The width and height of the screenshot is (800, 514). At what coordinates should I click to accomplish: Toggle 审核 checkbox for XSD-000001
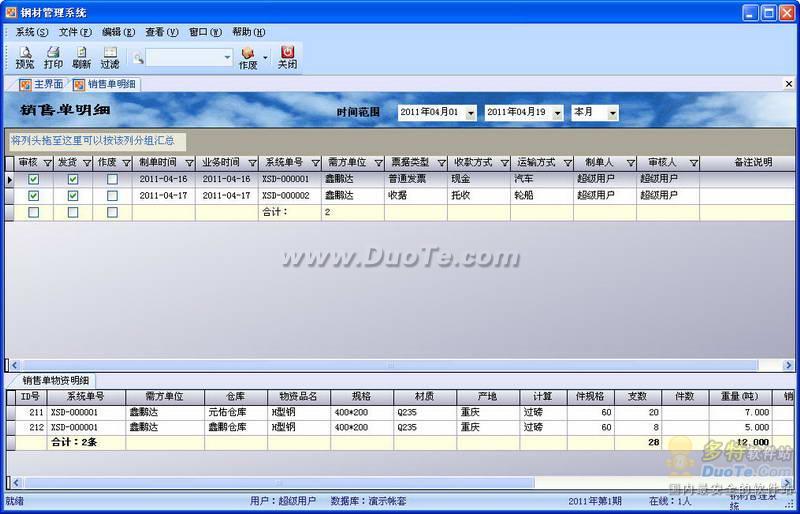pyautogui.click(x=34, y=179)
